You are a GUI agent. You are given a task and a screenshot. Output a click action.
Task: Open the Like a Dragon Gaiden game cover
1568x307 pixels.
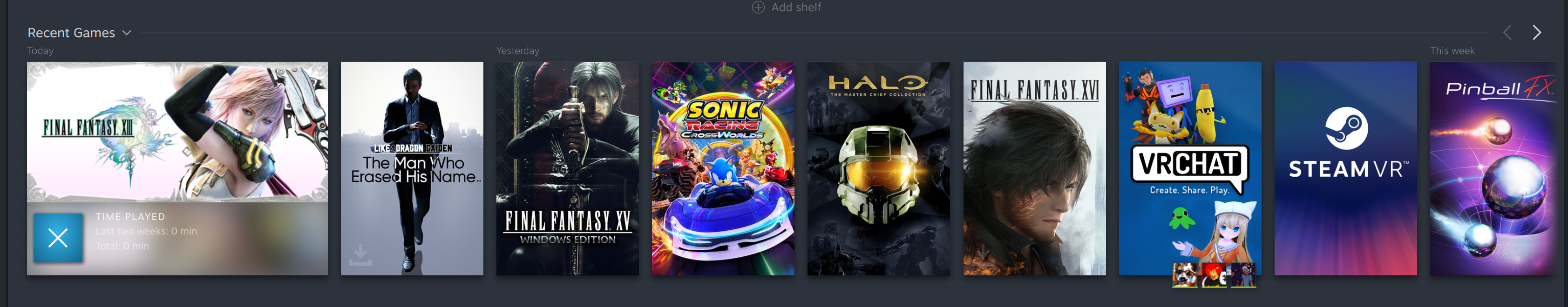(412, 168)
